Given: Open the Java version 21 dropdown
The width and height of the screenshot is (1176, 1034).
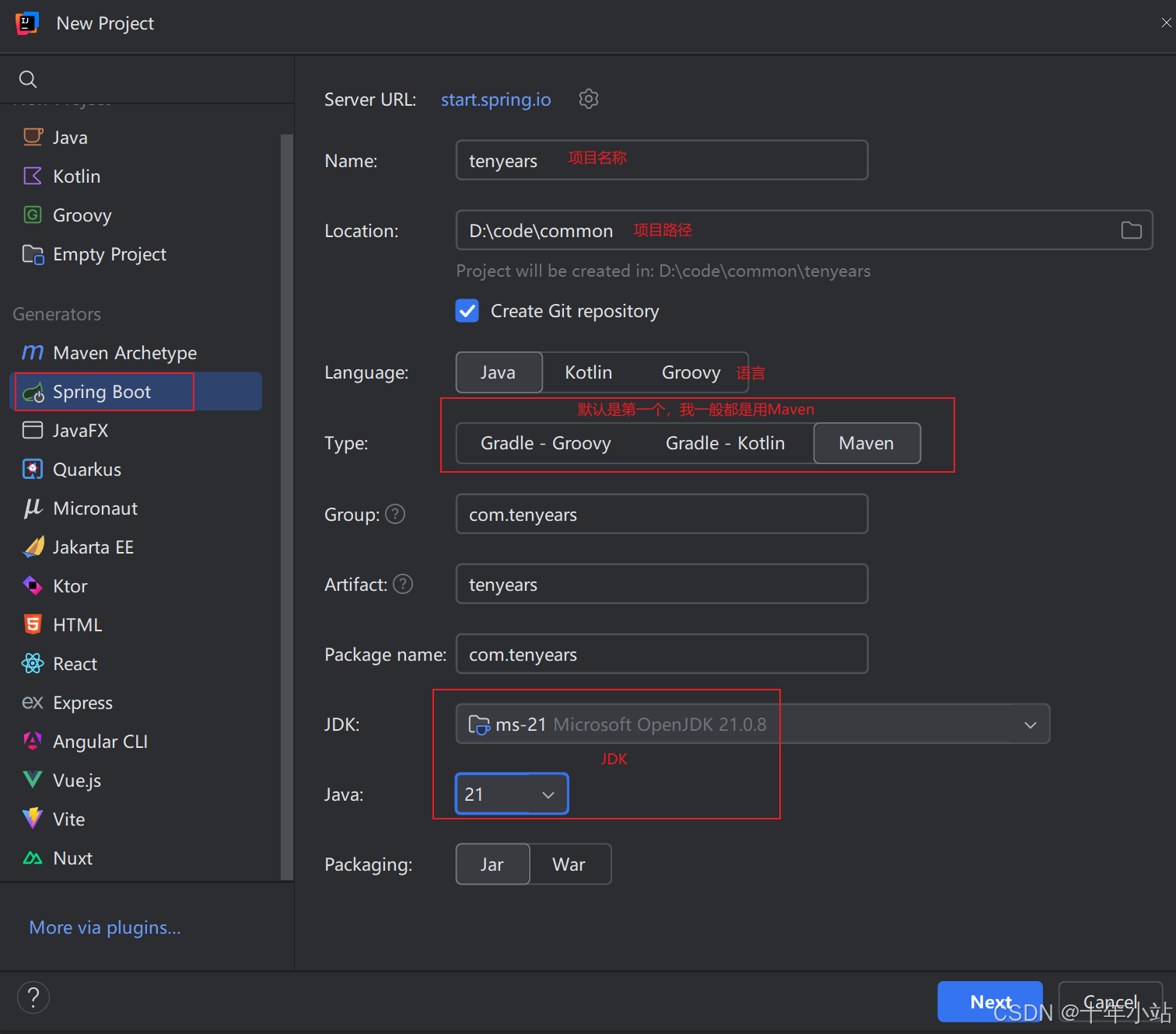Looking at the screenshot, I should (x=512, y=794).
